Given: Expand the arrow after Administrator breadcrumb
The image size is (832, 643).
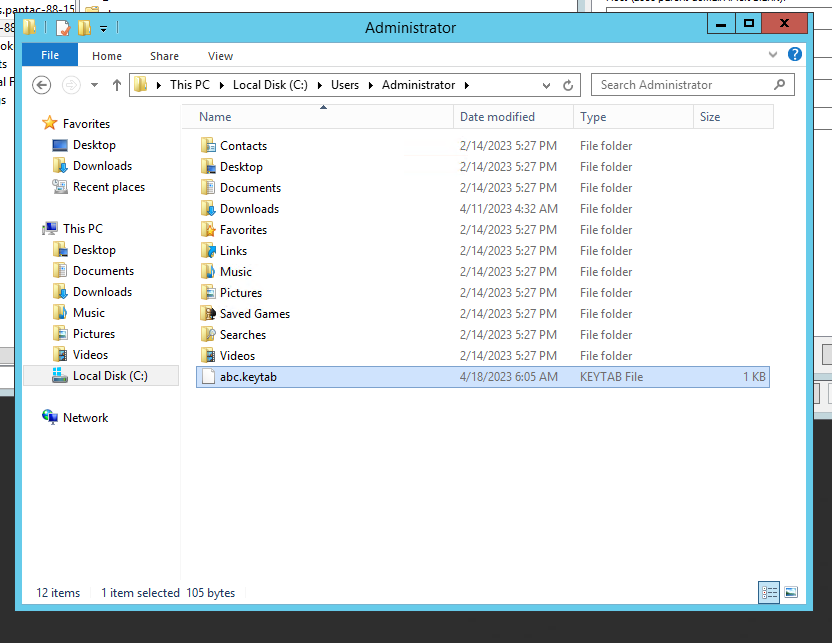Looking at the screenshot, I should (x=466, y=85).
